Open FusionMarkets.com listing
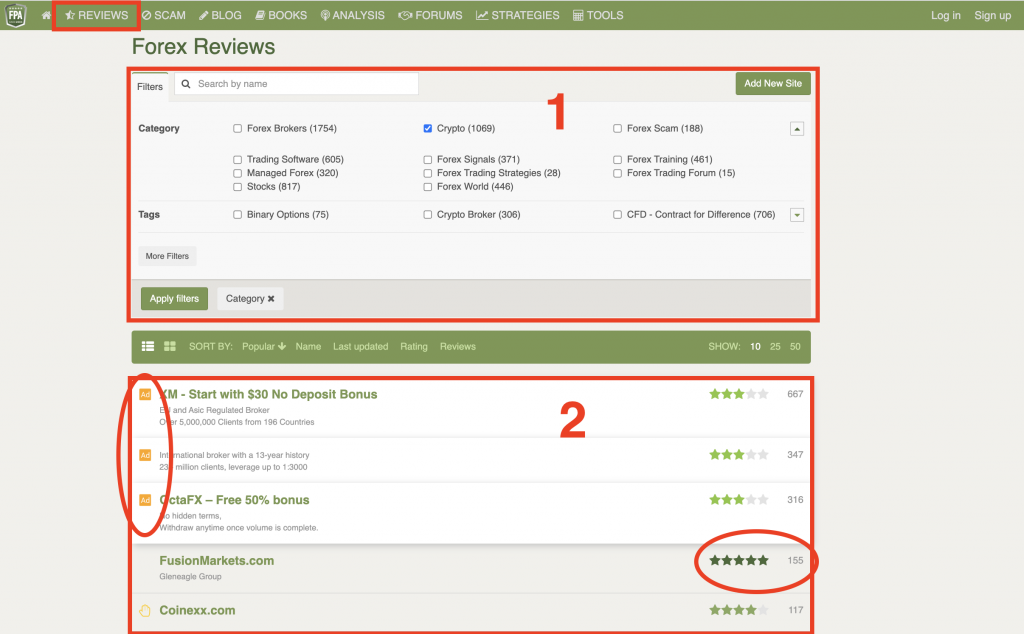 [x=217, y=561]
